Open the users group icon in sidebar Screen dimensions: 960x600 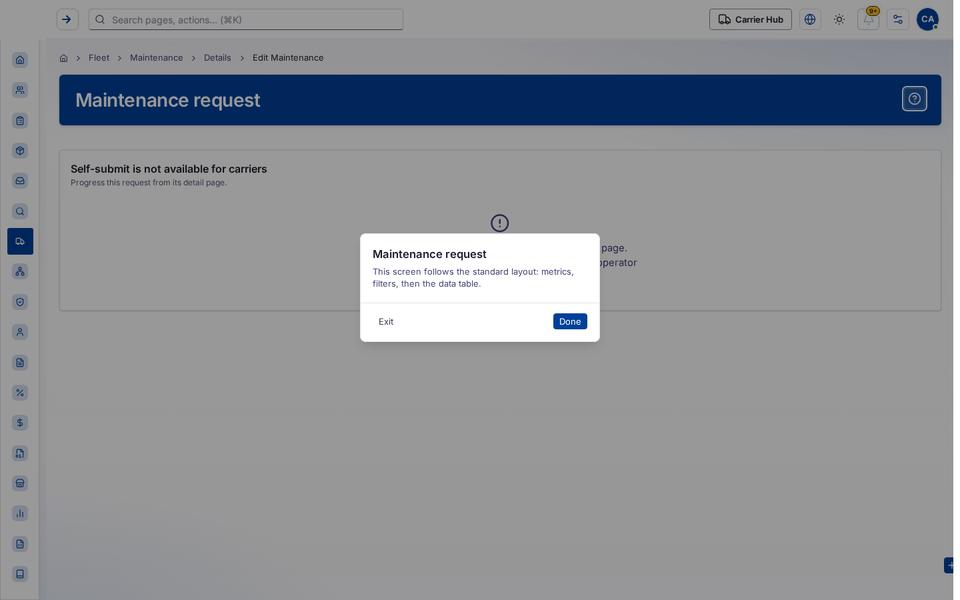[20, 90]
